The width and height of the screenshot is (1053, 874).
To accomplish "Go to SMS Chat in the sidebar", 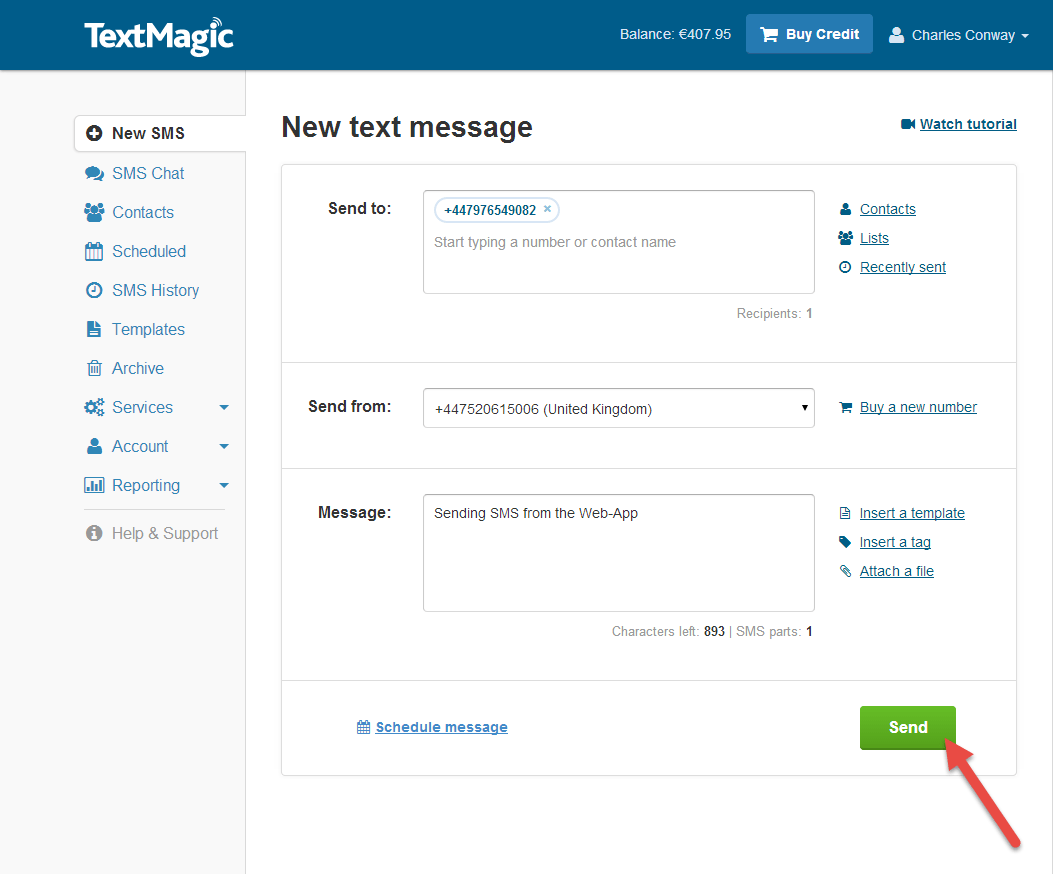I will coord(148,173).
